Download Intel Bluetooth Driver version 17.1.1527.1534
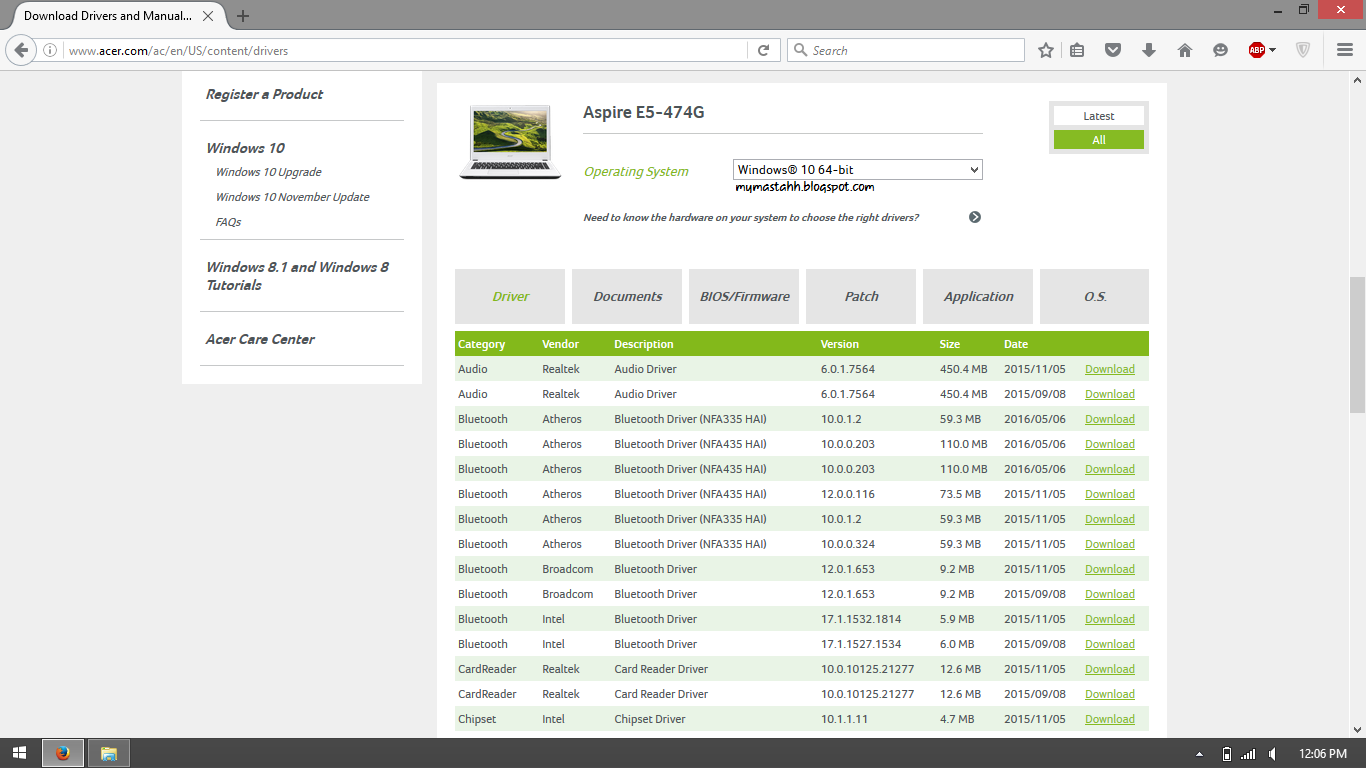The width and height of the screenshot is (1366, 768). [x=1110, y=644]
